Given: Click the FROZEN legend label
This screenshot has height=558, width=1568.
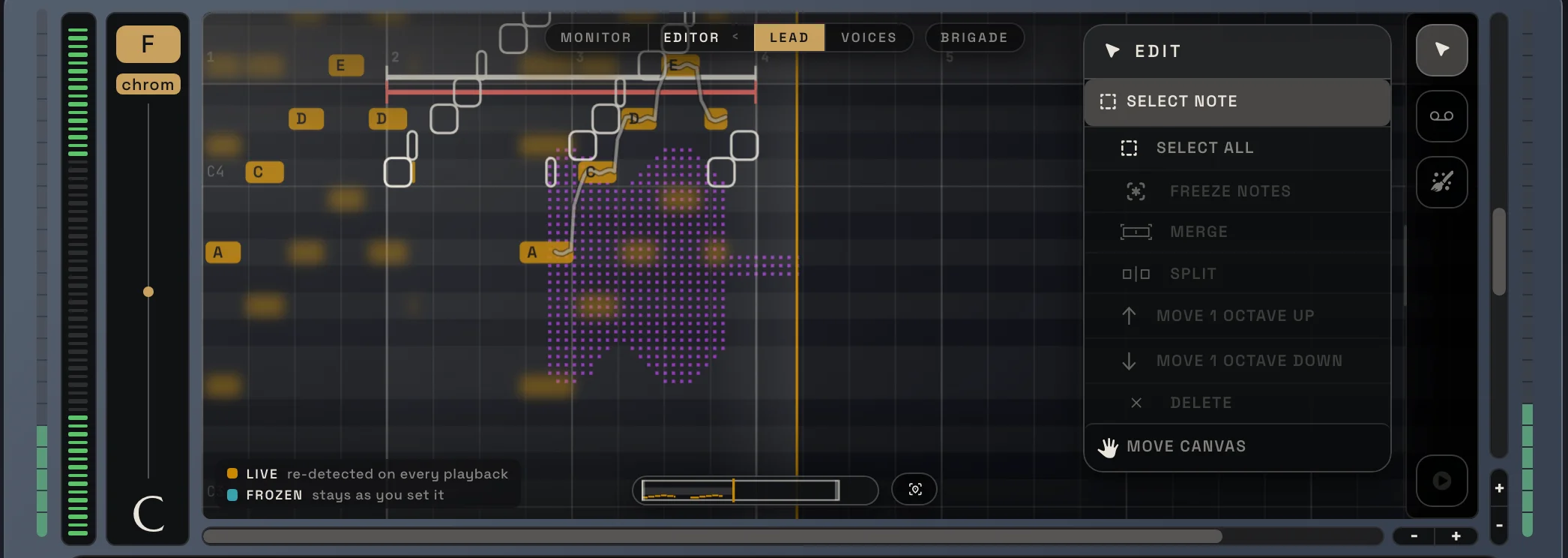Looking at the screenshot, I should (x=274, y=495).
